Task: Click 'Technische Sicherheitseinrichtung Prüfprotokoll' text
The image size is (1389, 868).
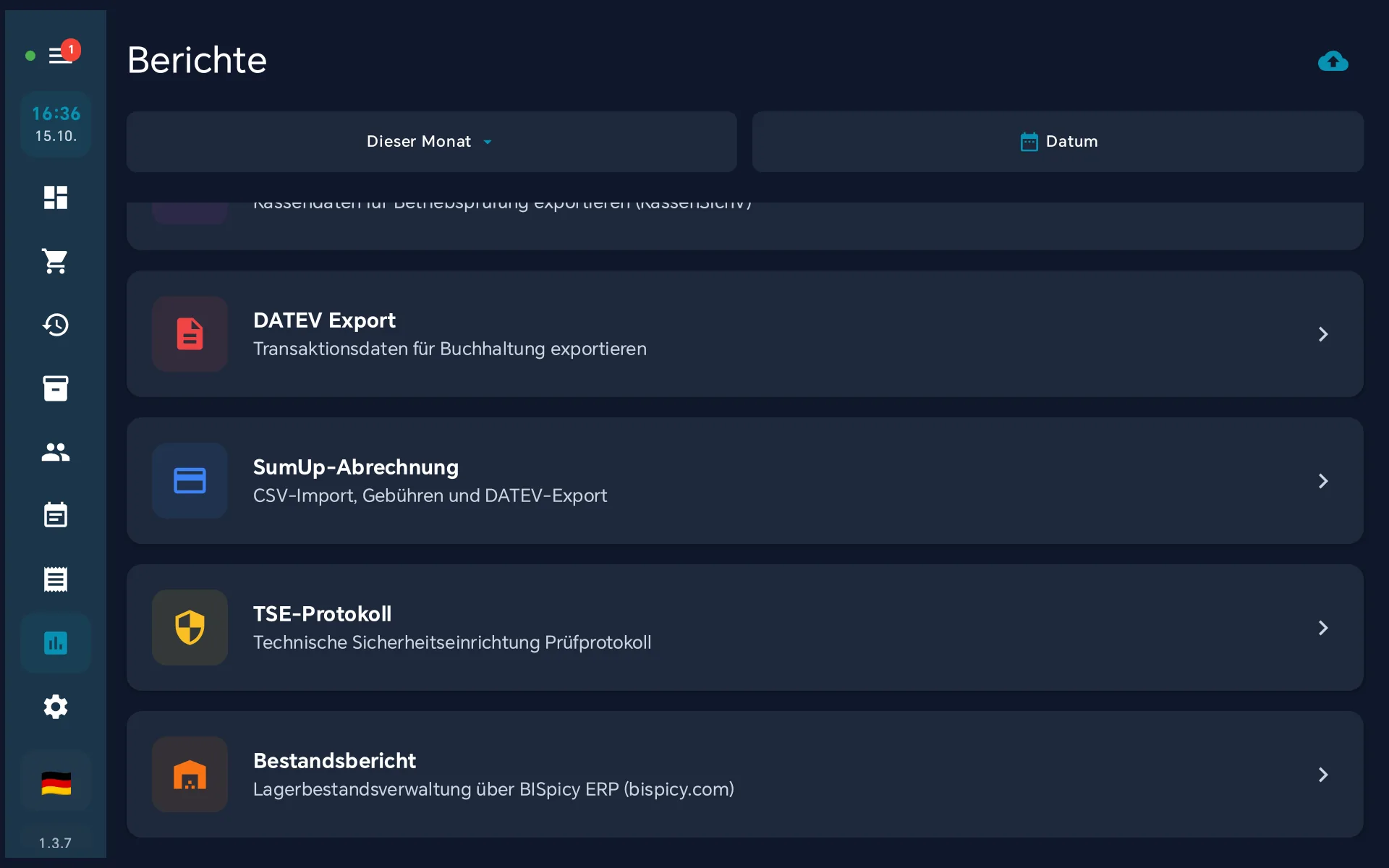Action: pyautogui.click(x=452, y=642)
